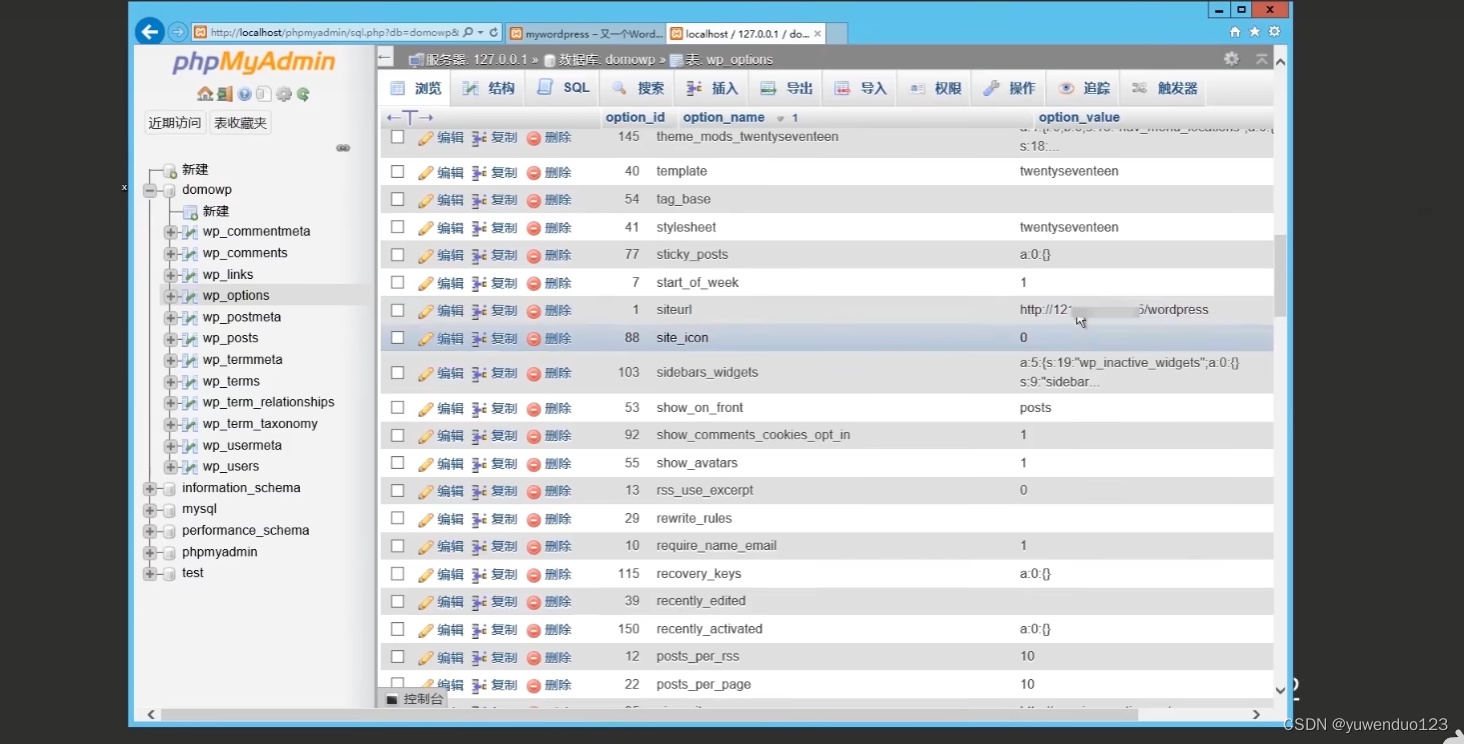Tick checkbox for site_icon row
The height and width of the screenshot is (744, 1464).
click(397, 338)
